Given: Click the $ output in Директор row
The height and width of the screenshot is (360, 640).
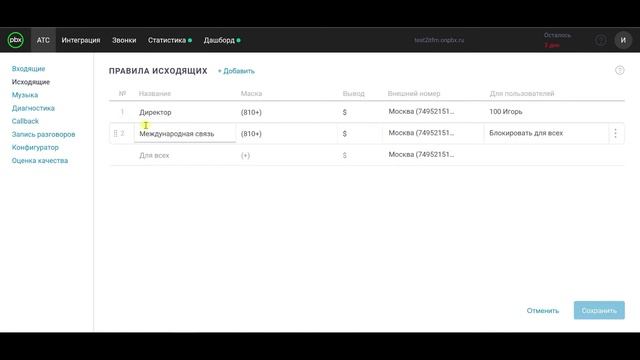Looking at the screenshot, I should (x=345, y=112).
